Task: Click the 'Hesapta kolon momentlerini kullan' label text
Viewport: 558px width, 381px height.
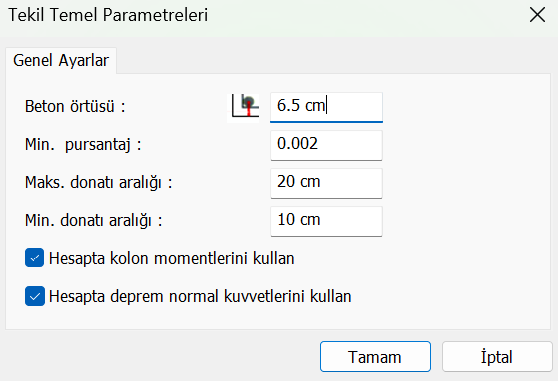Action: point(172,259)
